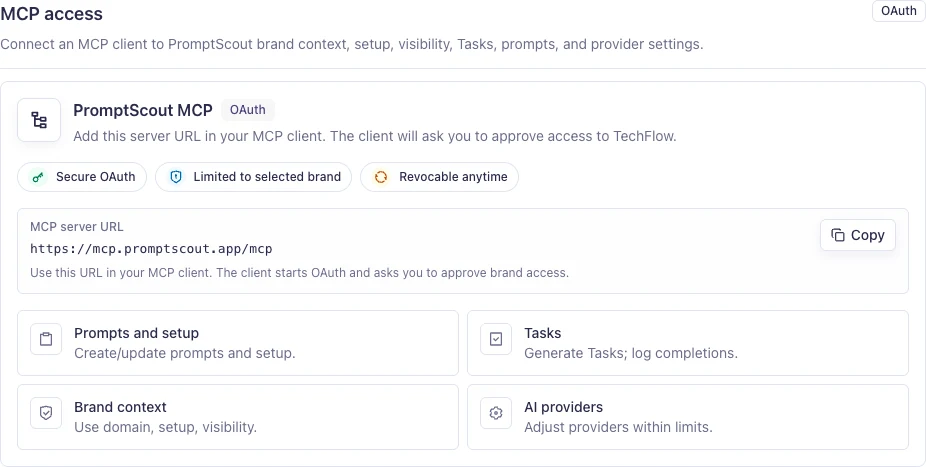Click the Brand context title
The image size is (926, 467).
point(120,407)
